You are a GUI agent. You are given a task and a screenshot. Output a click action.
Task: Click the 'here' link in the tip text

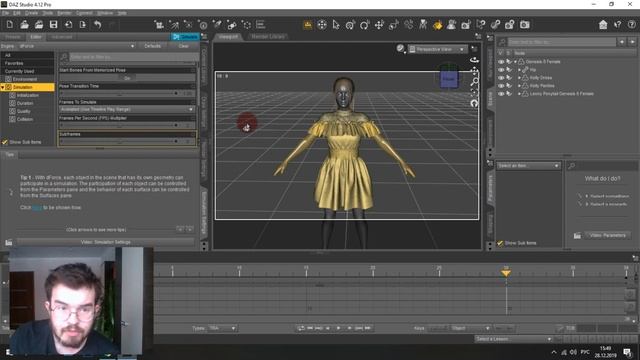click(x=37, y=208)
